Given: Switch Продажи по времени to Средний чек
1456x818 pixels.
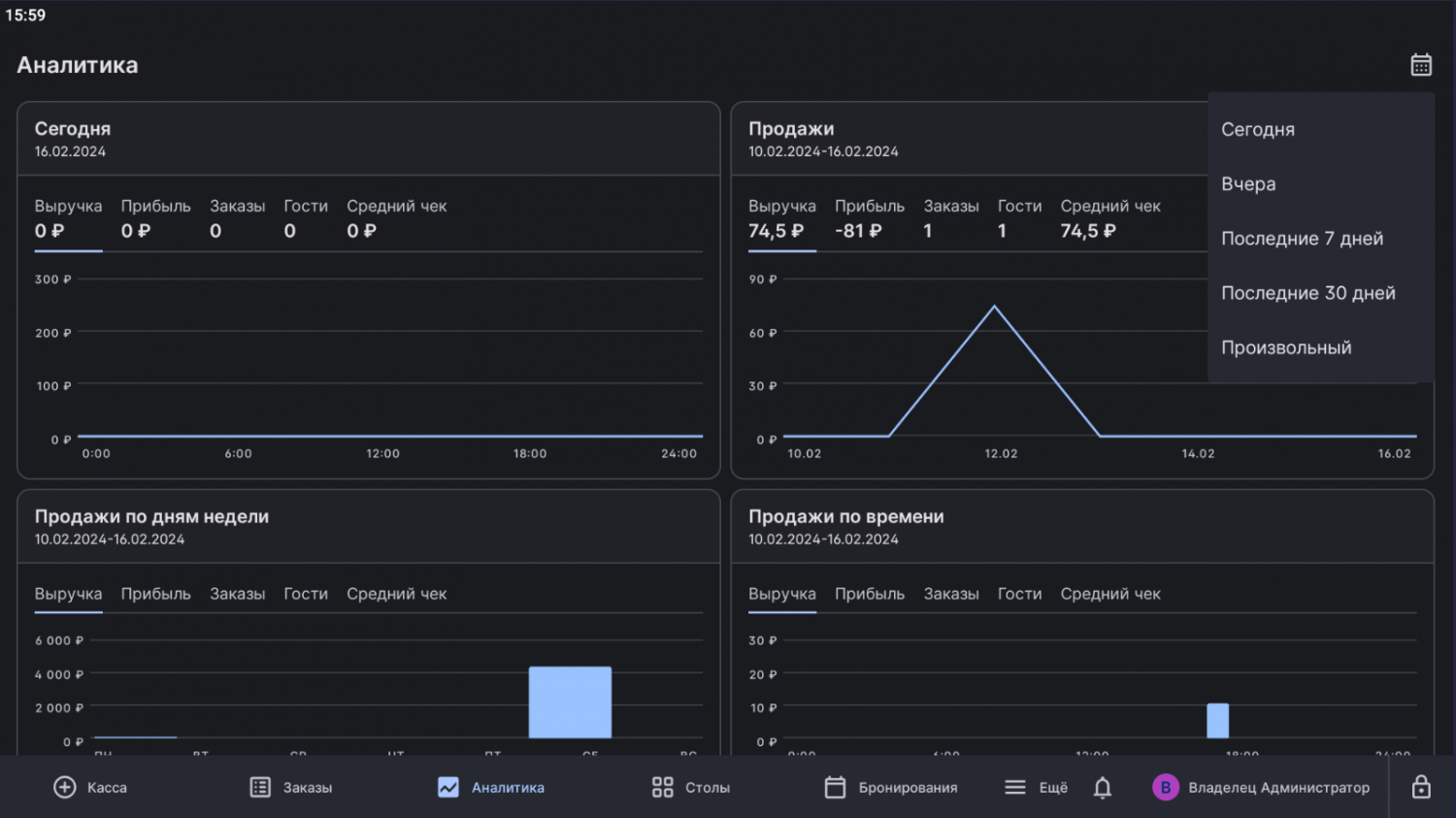Looking at the screenshot, I should (x=1109, y=594).
